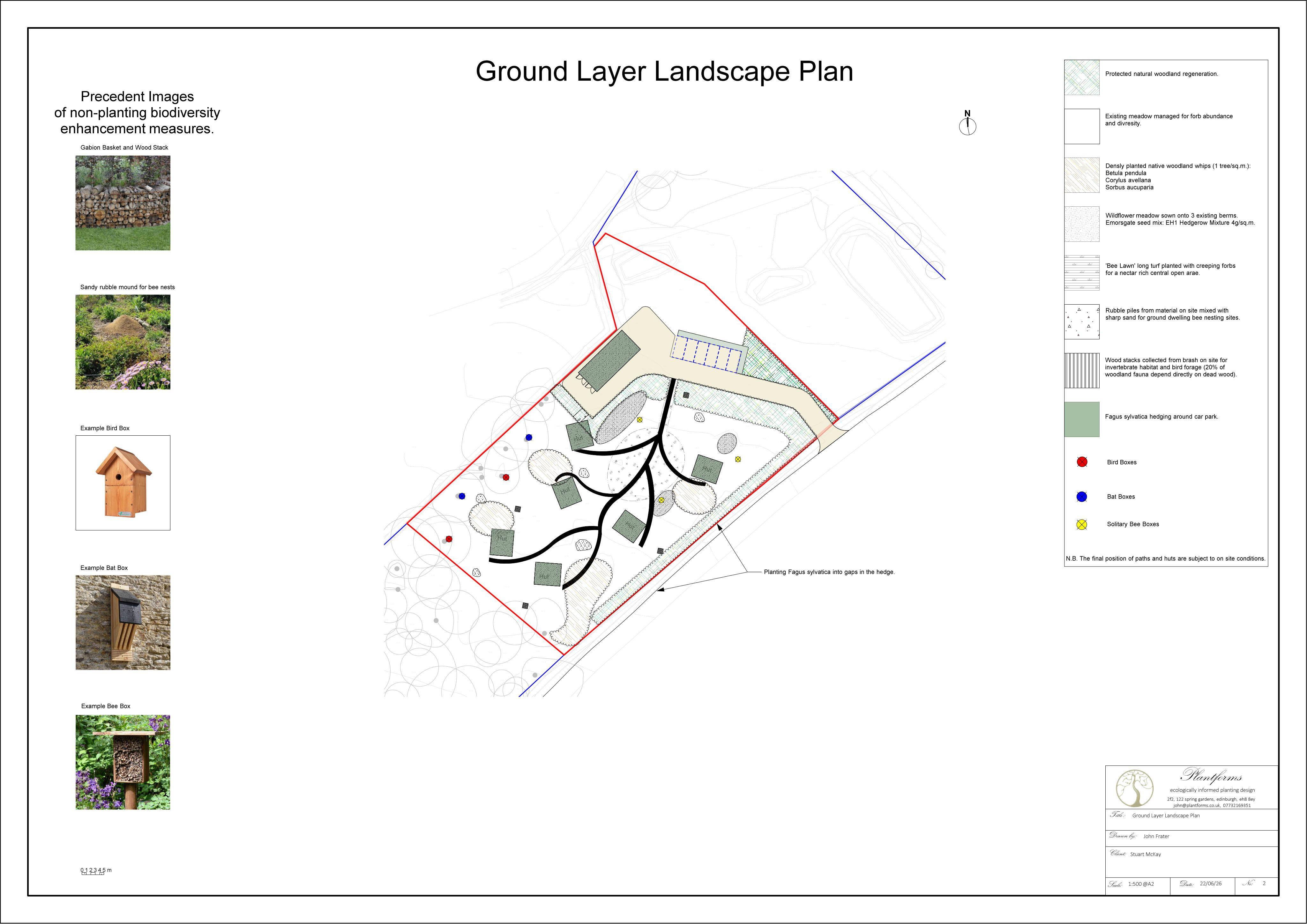Click the date 22/06/26 in title block
1307x924 pixels.
pos(1210,883)
